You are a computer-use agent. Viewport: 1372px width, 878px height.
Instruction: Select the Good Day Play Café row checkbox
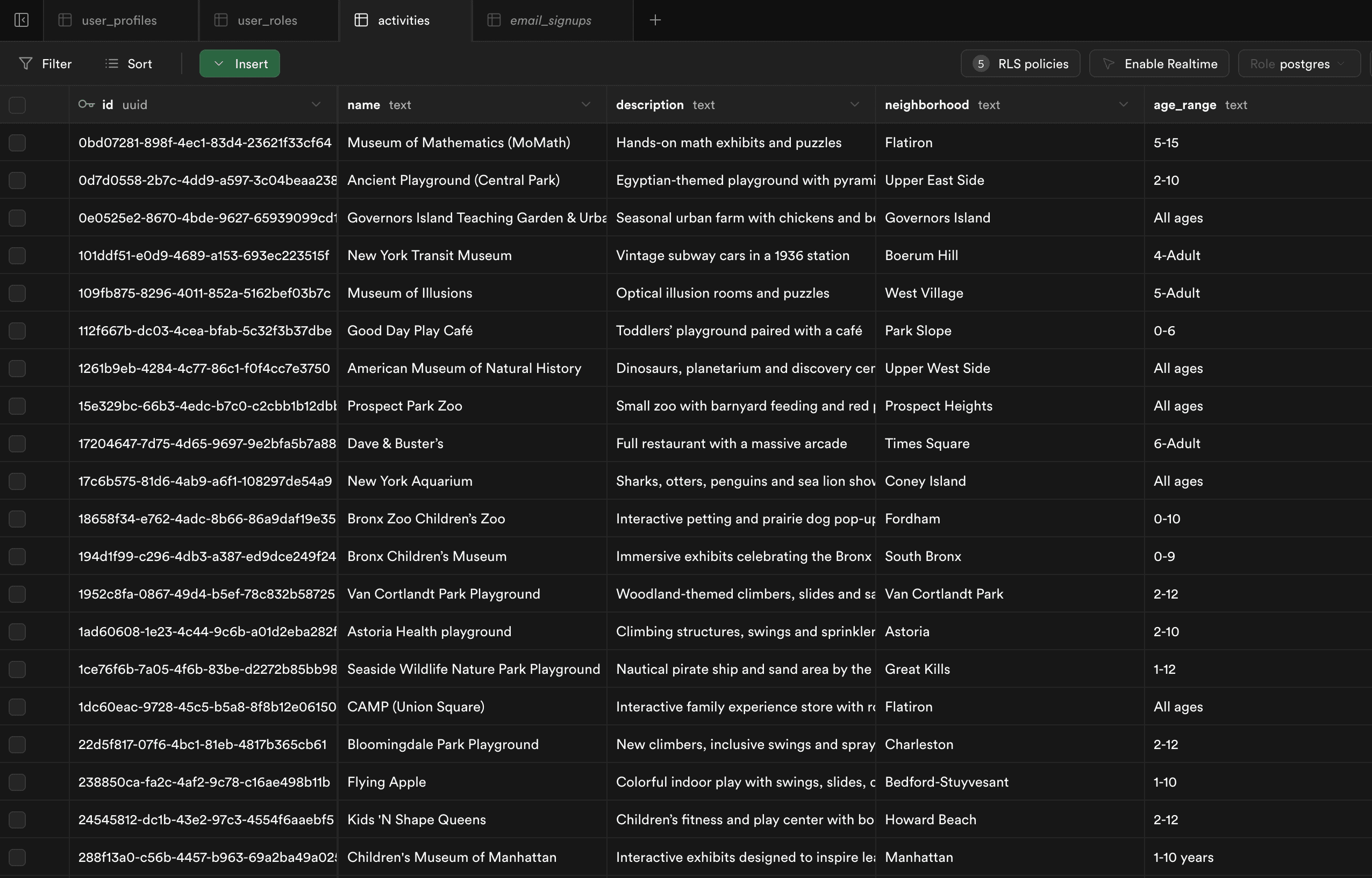pos(17,330)
